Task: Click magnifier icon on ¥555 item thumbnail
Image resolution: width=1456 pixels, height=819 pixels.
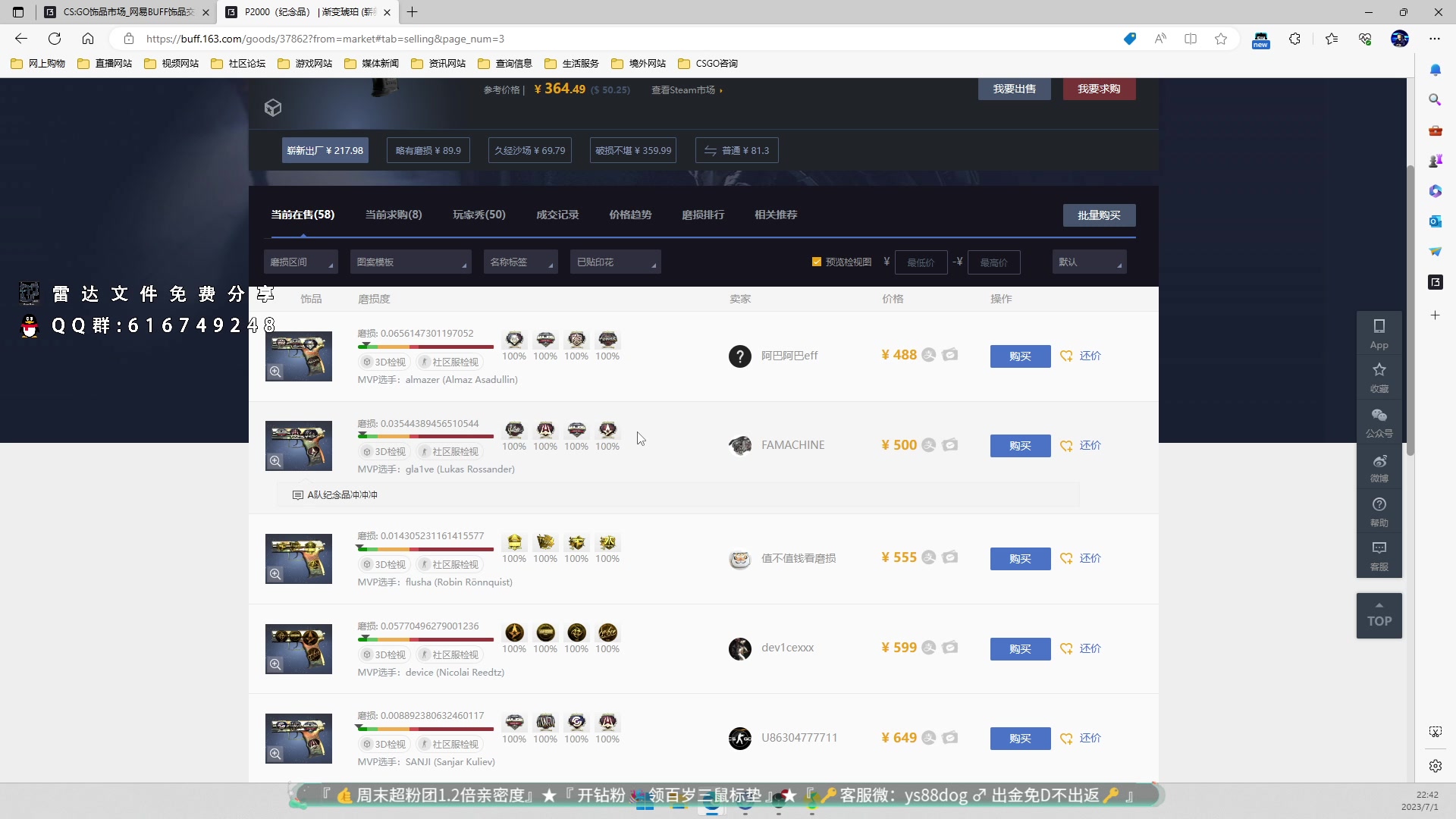Action: 275,574
